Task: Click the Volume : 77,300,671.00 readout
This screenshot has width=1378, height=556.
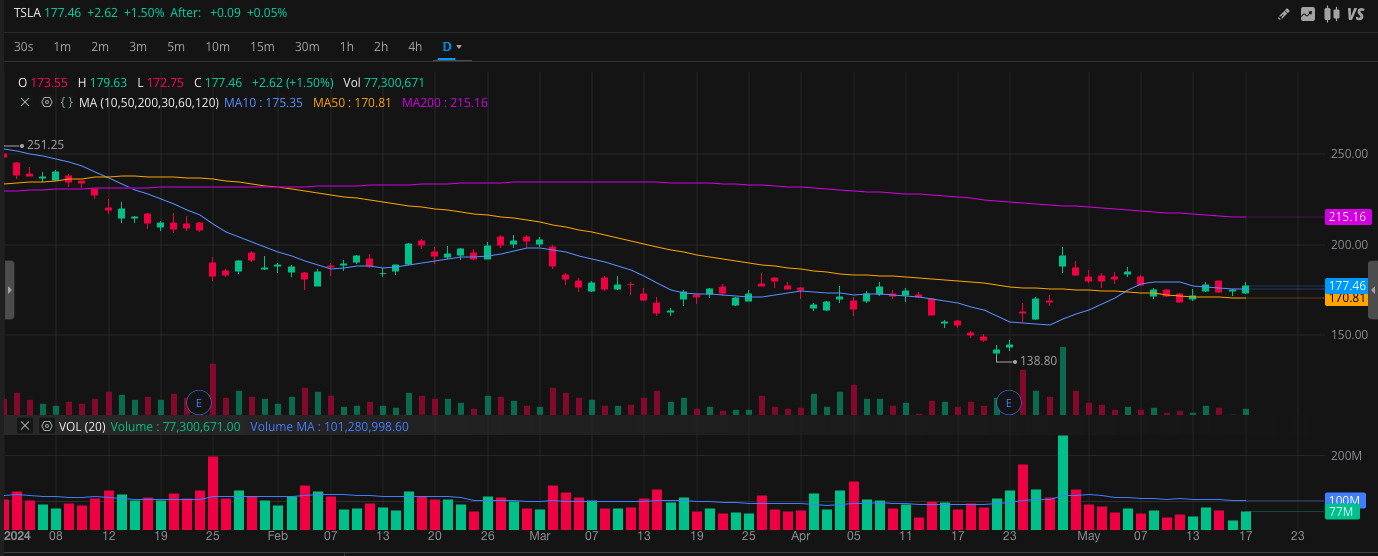Action: pyautogui.click(x=176, y=426)
